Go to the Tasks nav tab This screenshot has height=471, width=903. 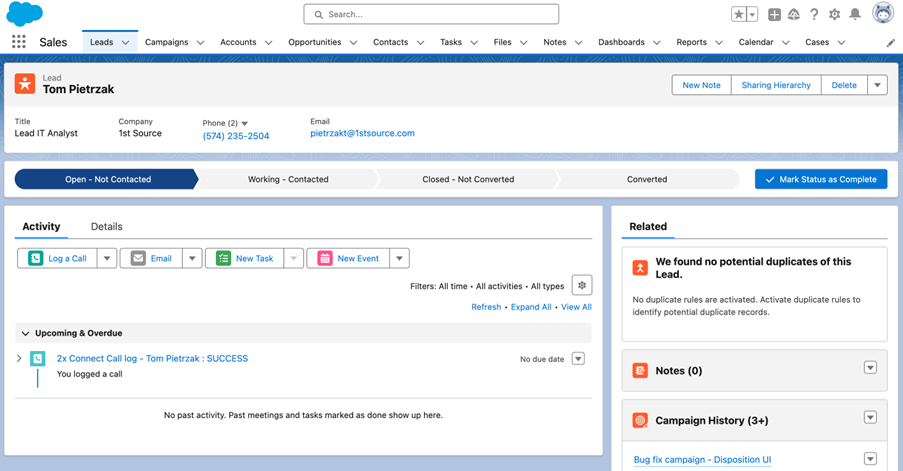coord(450,42)
